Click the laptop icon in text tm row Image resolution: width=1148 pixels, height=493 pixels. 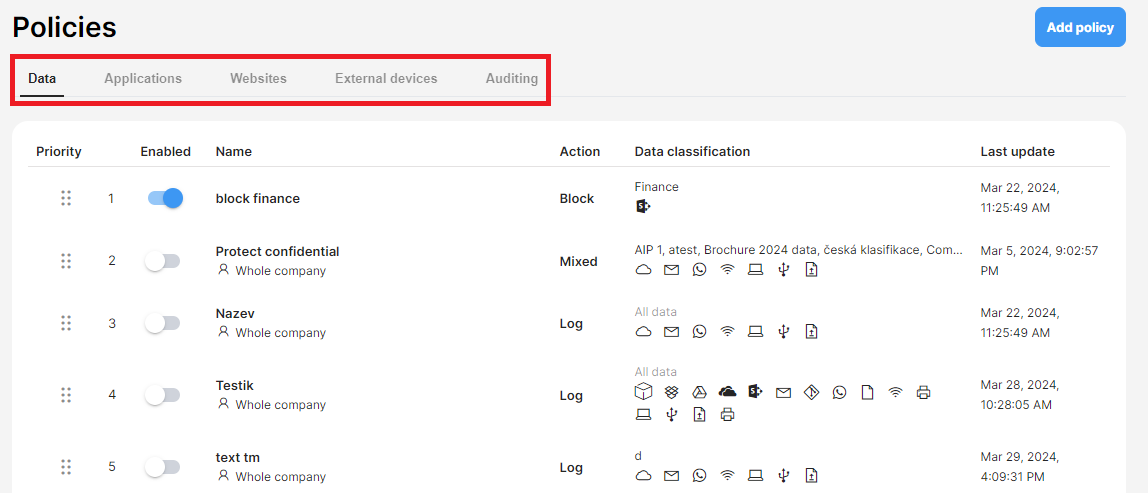coord(756,475)
